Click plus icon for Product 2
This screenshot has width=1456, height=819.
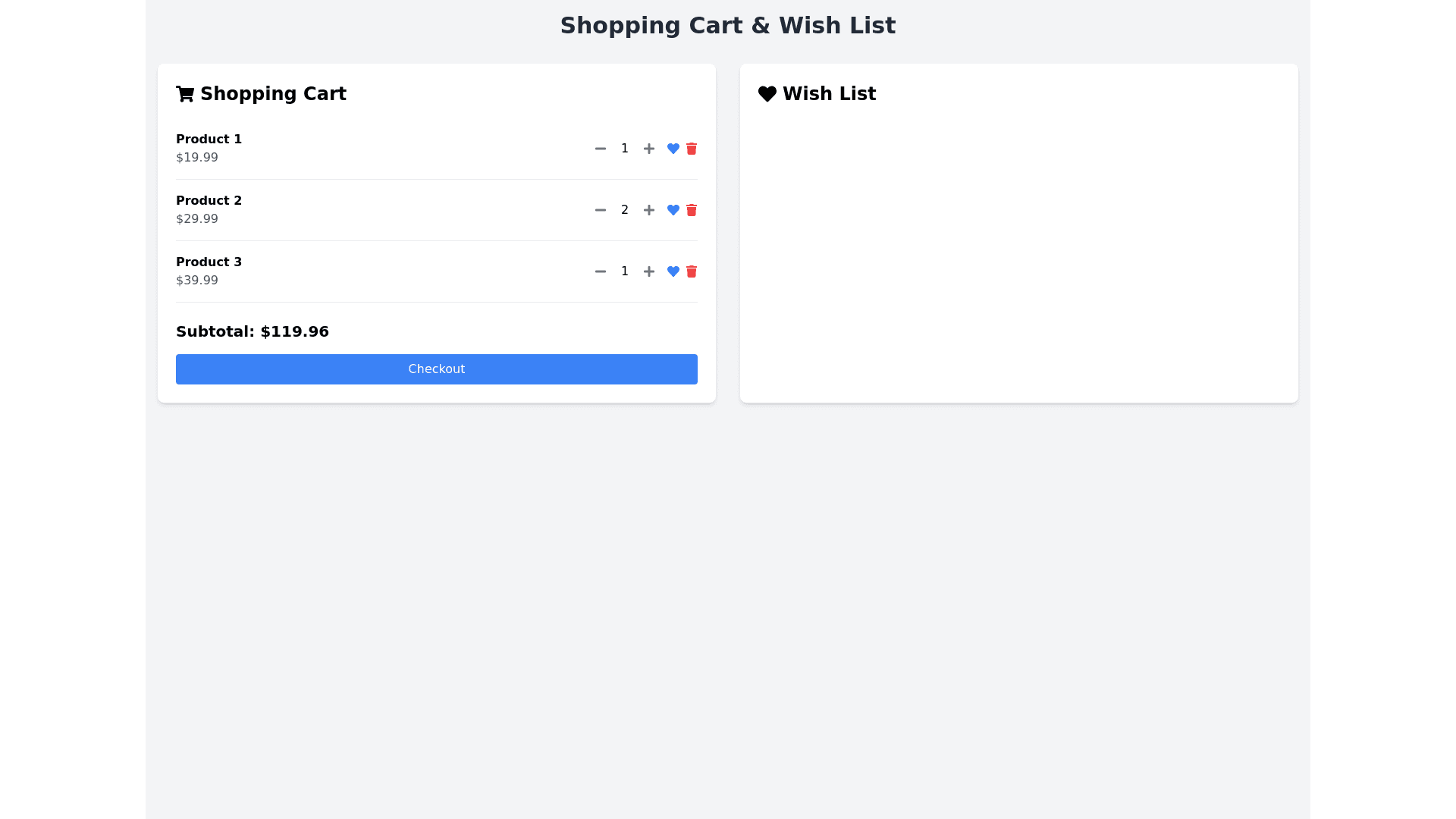(x=649, y=210)
